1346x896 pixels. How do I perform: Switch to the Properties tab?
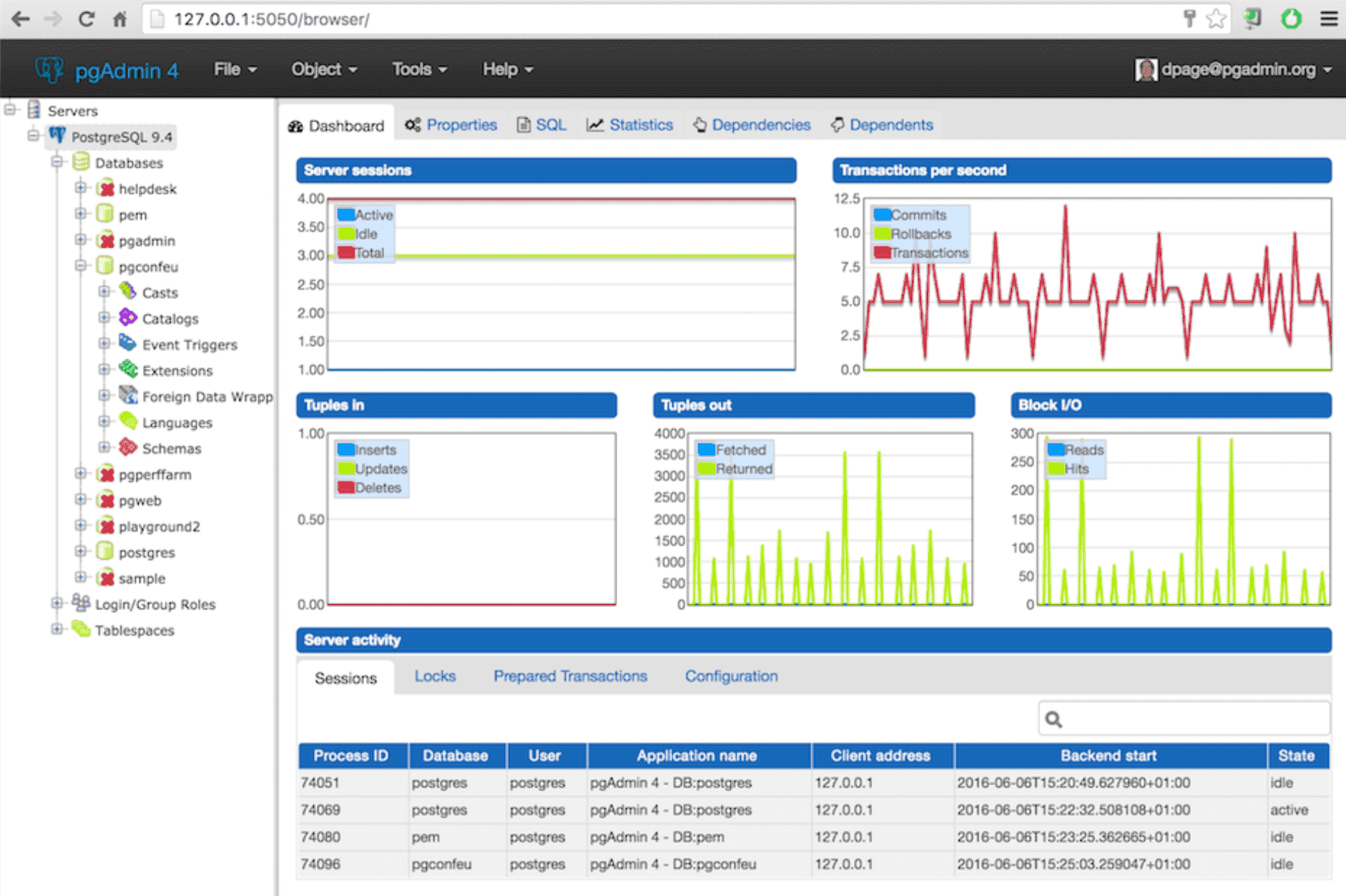(451, 124)
